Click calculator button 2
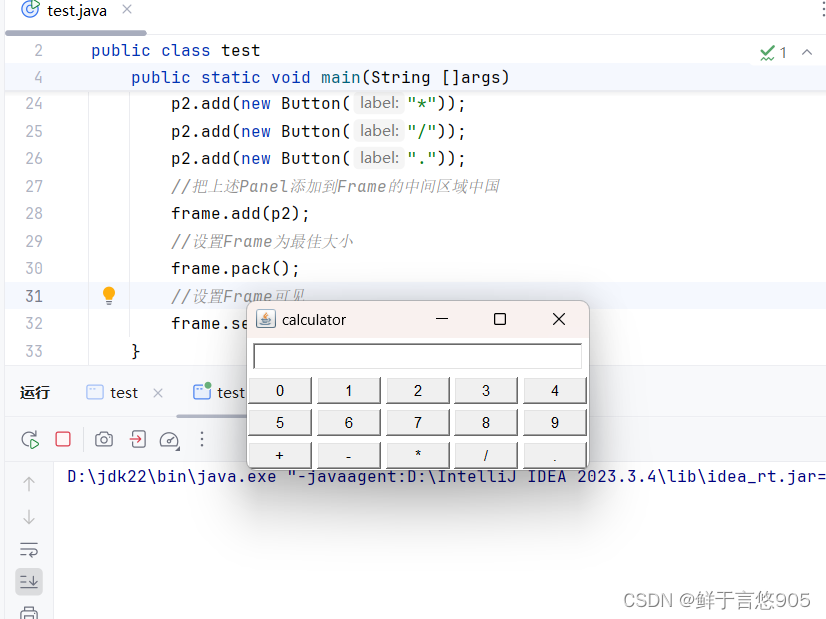 pos(418,390)
